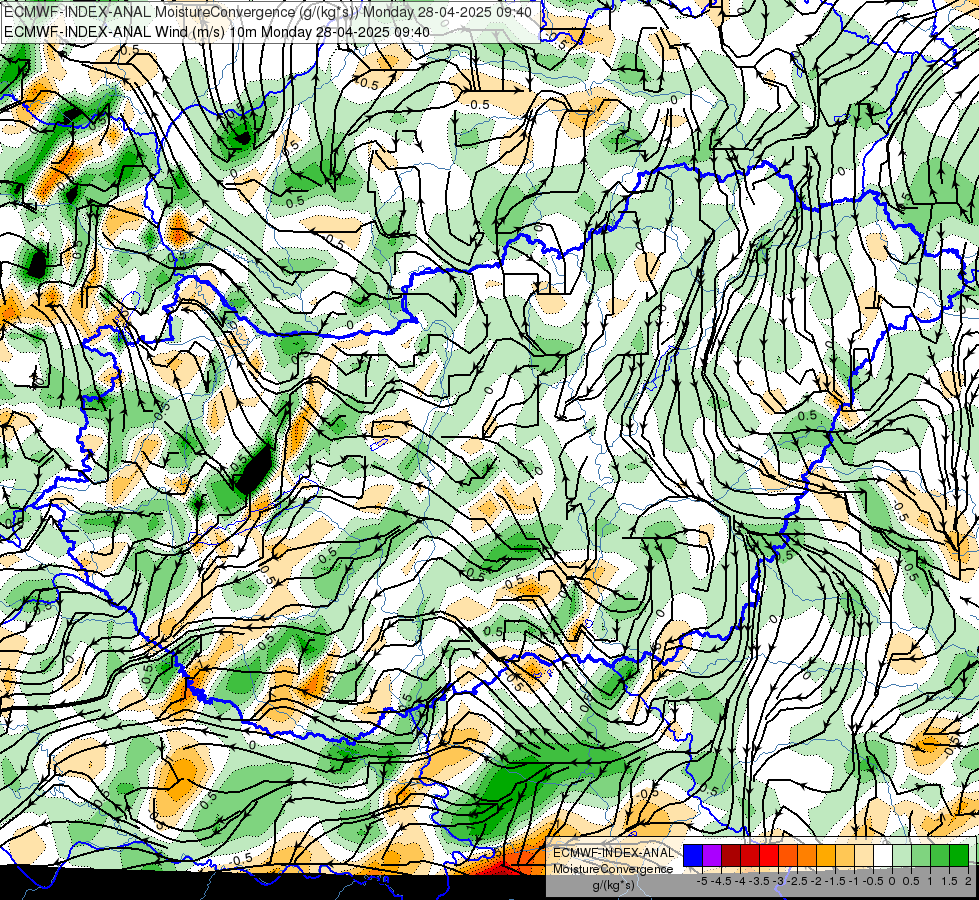Viewport: 979px width, 900px height.
Task: Click the legend tick label -2.5
Action: tap(797, 881)
